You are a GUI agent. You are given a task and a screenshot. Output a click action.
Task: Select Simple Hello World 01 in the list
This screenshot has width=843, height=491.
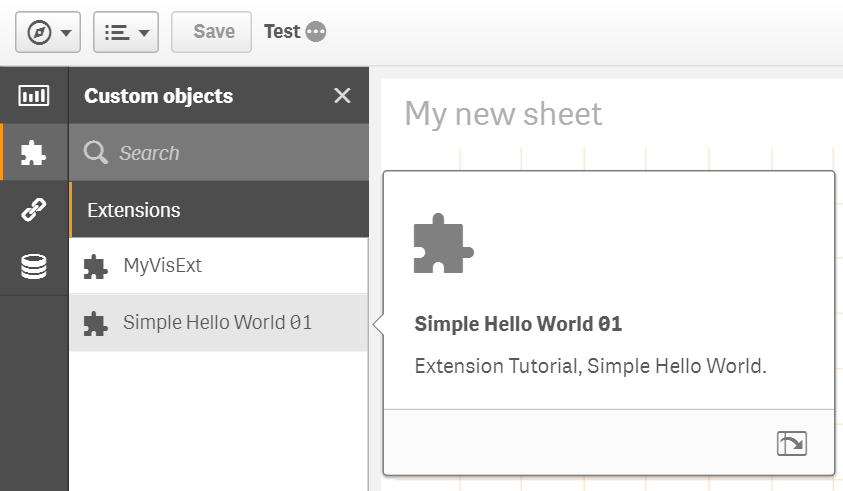(218, 323)
